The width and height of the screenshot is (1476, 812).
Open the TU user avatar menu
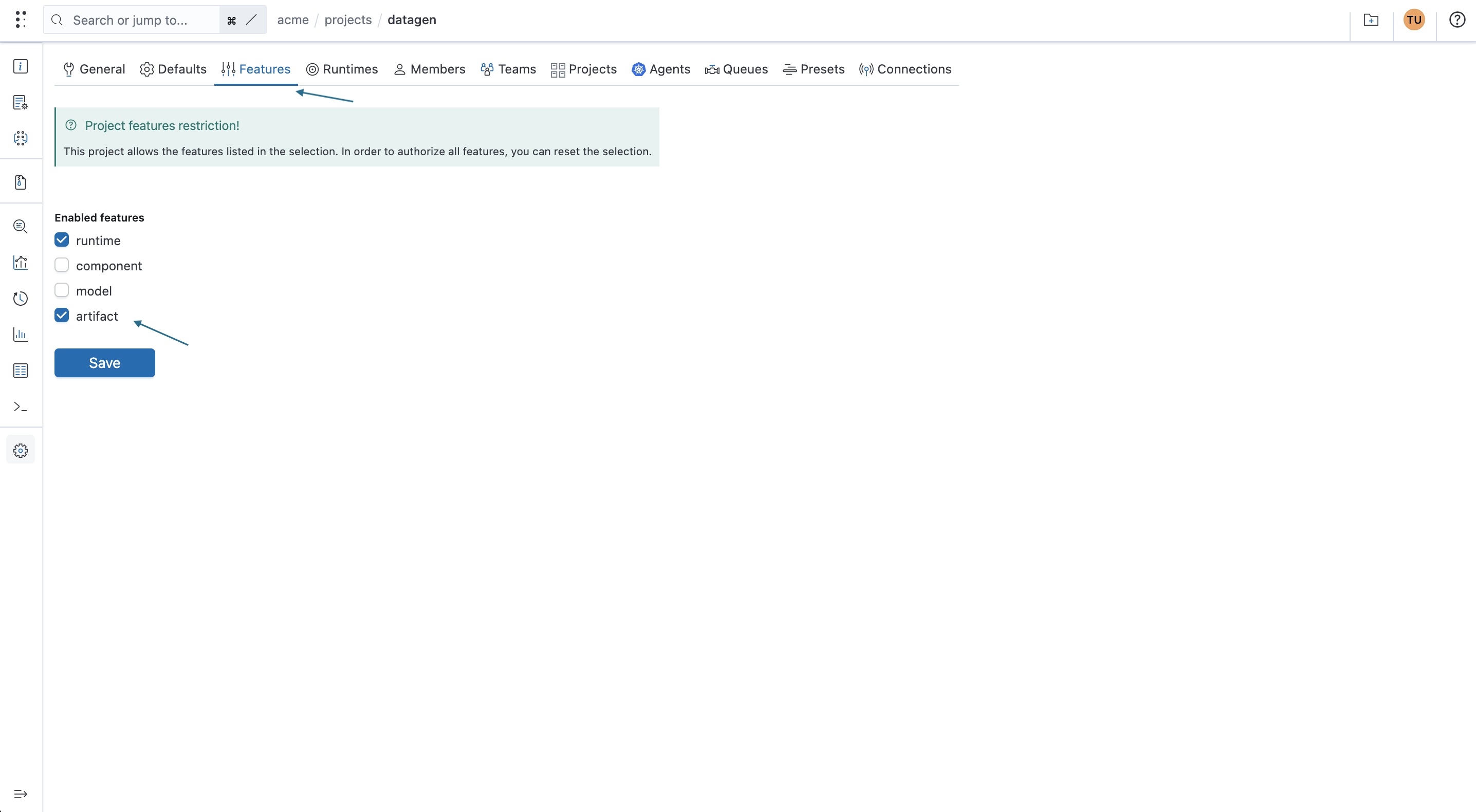pyautogui.click(x=1414, y=20)
